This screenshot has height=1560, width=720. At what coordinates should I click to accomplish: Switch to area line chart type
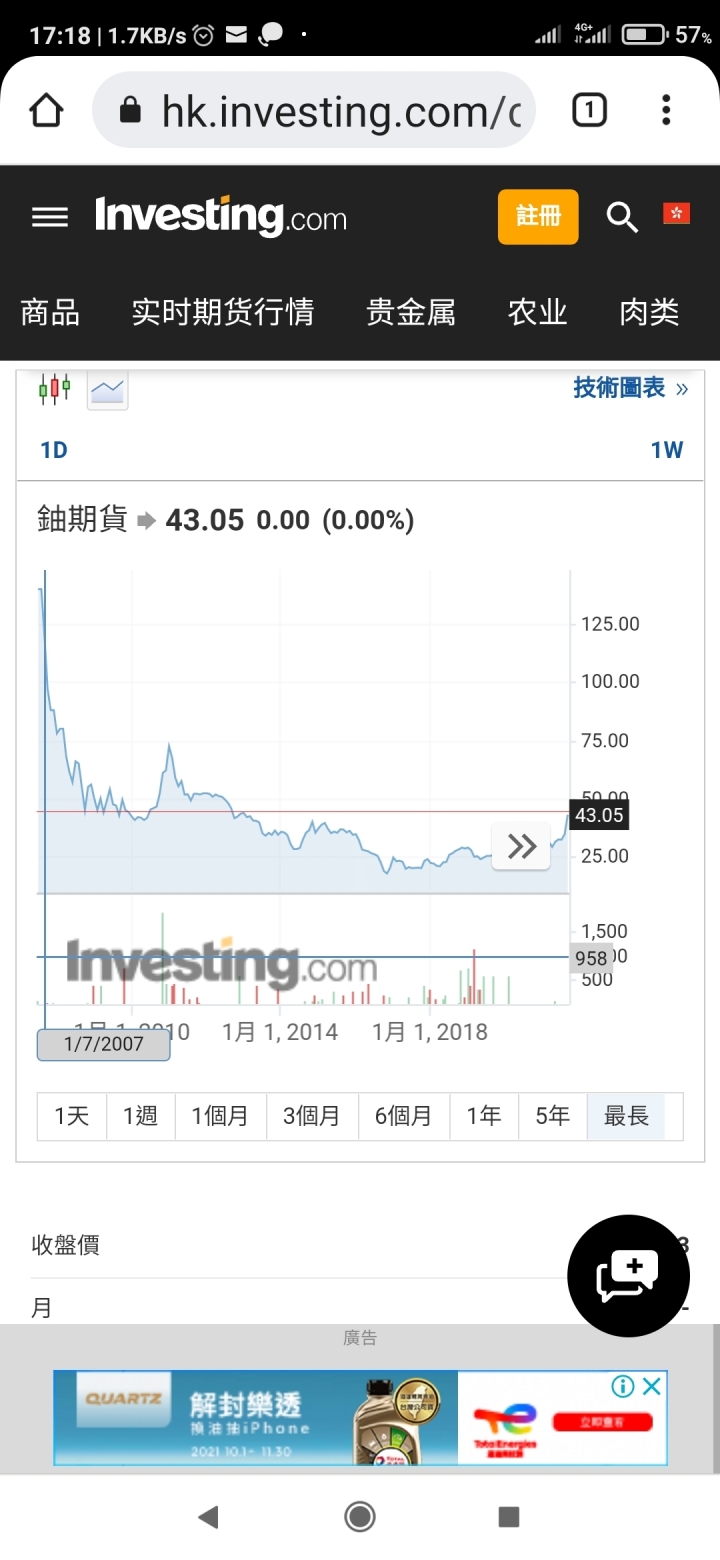[107, 389]
